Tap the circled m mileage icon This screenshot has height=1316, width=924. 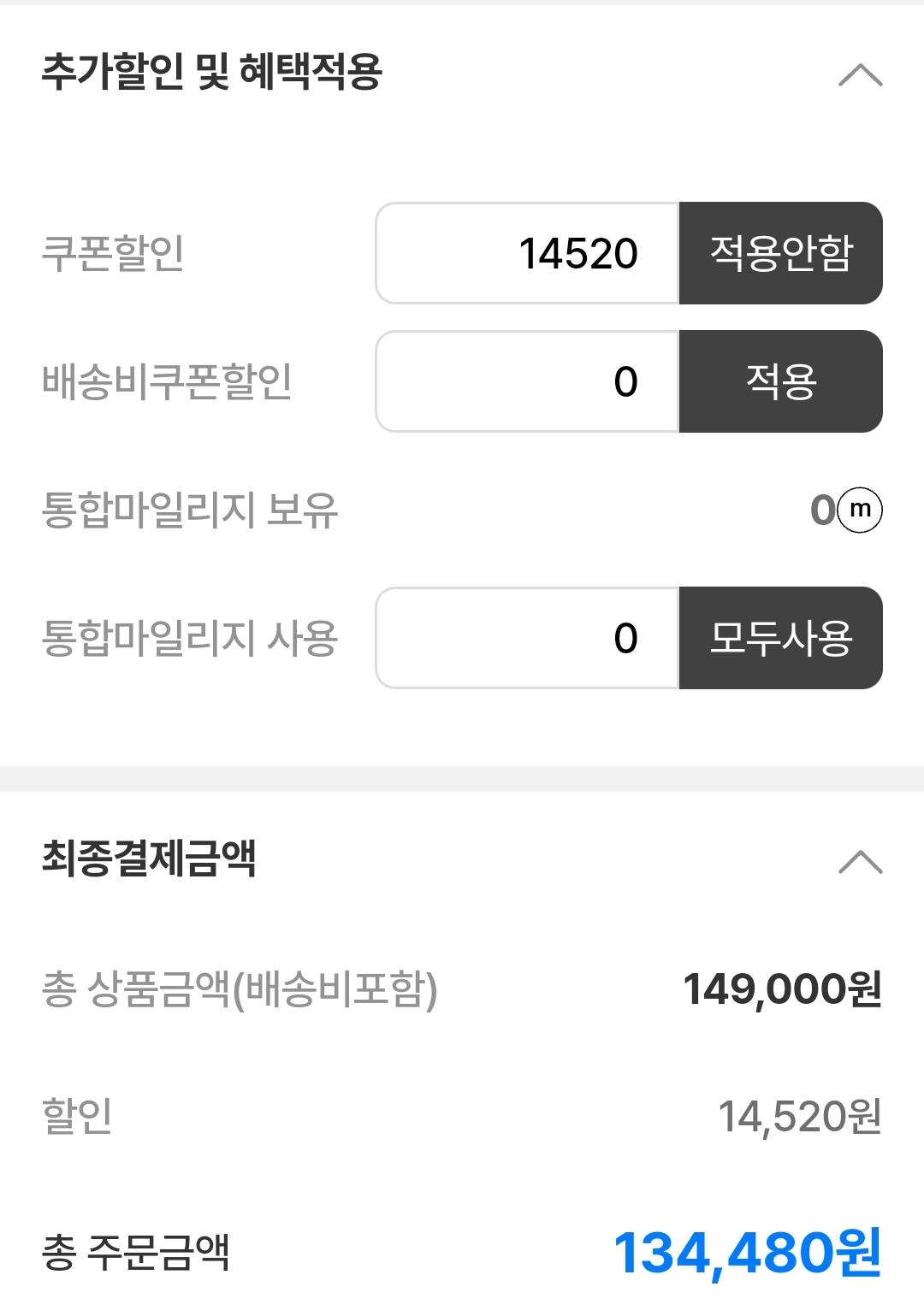[860, 510]
